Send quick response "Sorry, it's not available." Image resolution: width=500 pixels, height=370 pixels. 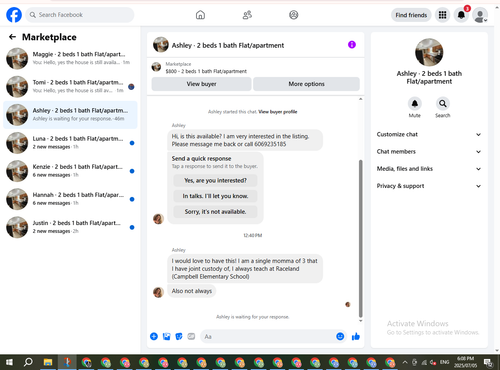click(x=215, y=212)
